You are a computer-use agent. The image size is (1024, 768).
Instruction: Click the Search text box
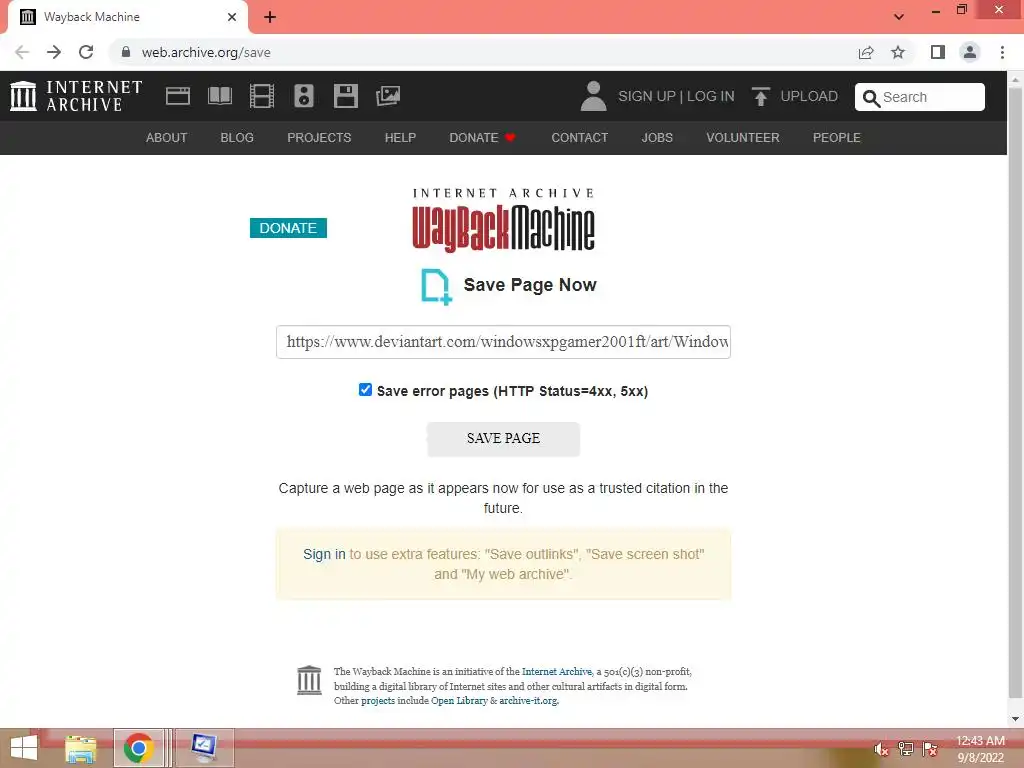tap(920, 97)
